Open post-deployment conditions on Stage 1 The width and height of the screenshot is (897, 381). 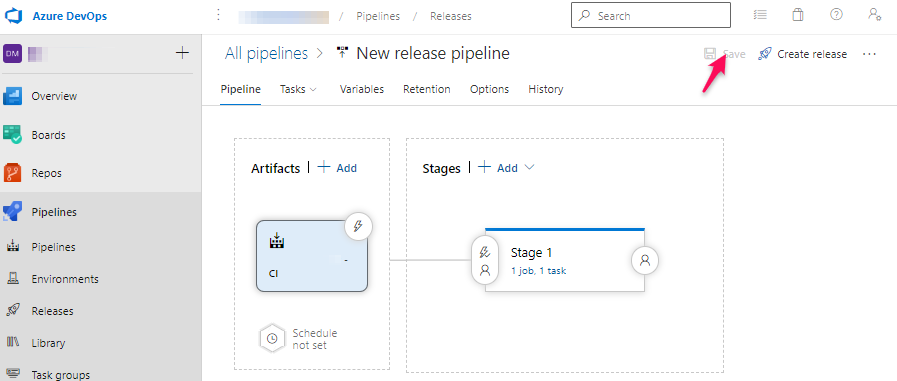tap(645, 260)
